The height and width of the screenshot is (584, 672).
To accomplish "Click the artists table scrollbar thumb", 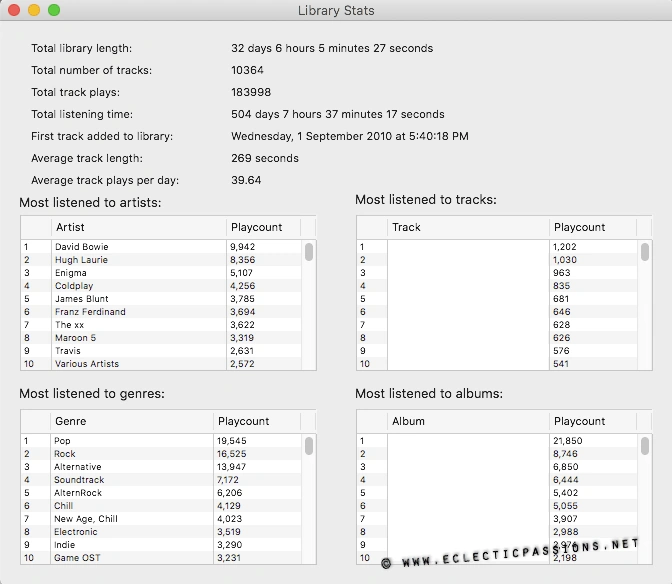I will [309, 252].
